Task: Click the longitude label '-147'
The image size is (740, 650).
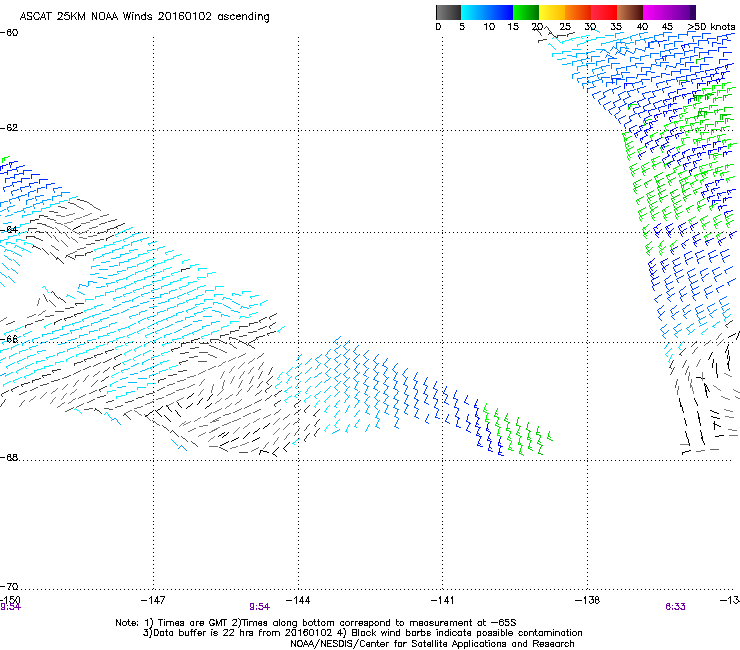Action: (x=153, y=600)
